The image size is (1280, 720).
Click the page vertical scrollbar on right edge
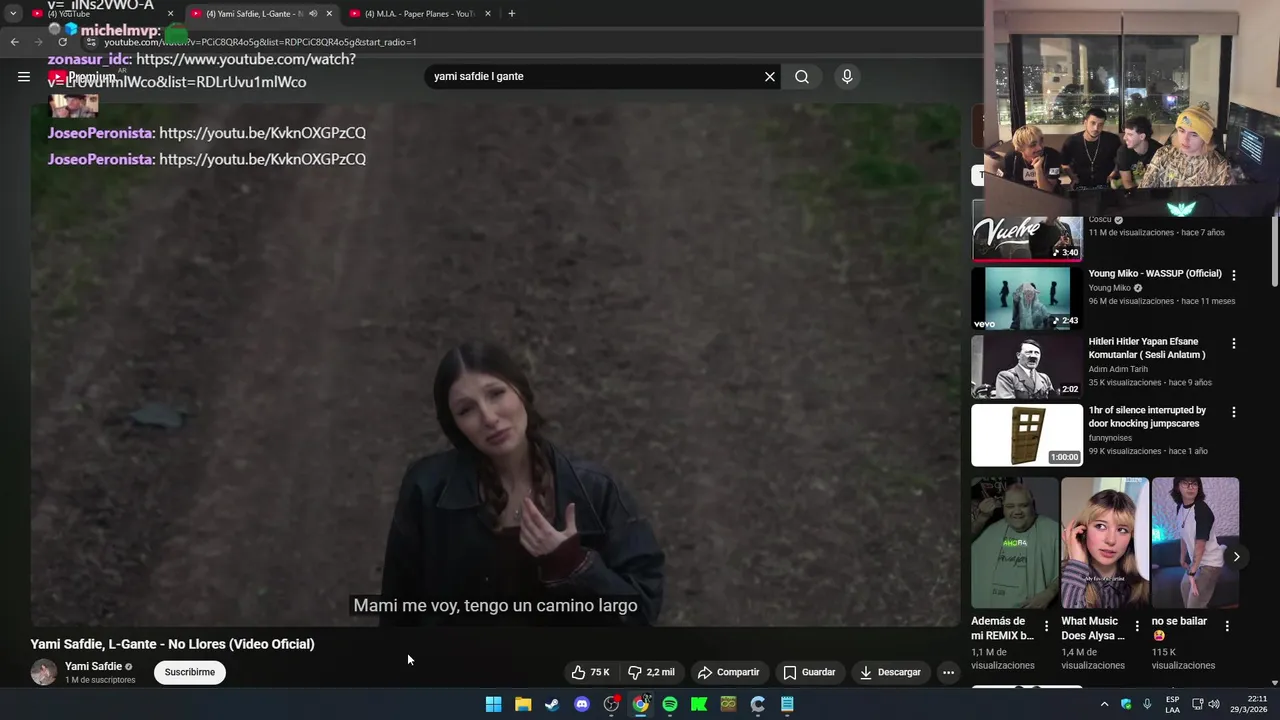(x=1274, y=250)
